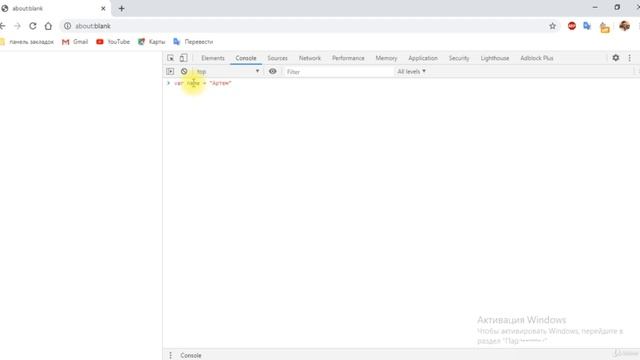The image size is (640, 360).
Task: Switch to the Network tab
Action: point(310,58)
